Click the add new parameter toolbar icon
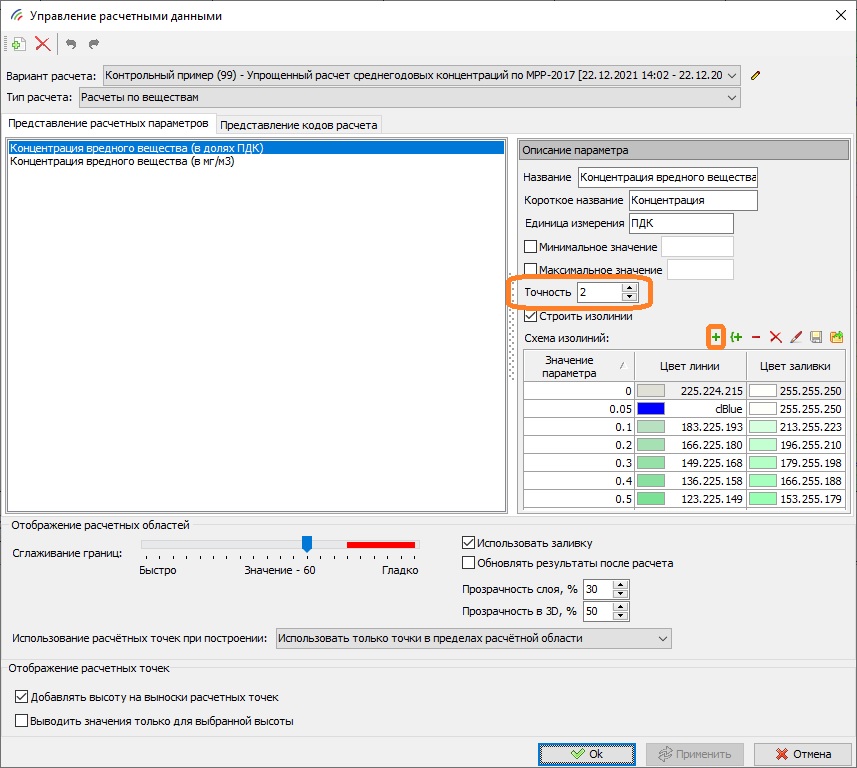857x768 pixels. tap(17, 43)
